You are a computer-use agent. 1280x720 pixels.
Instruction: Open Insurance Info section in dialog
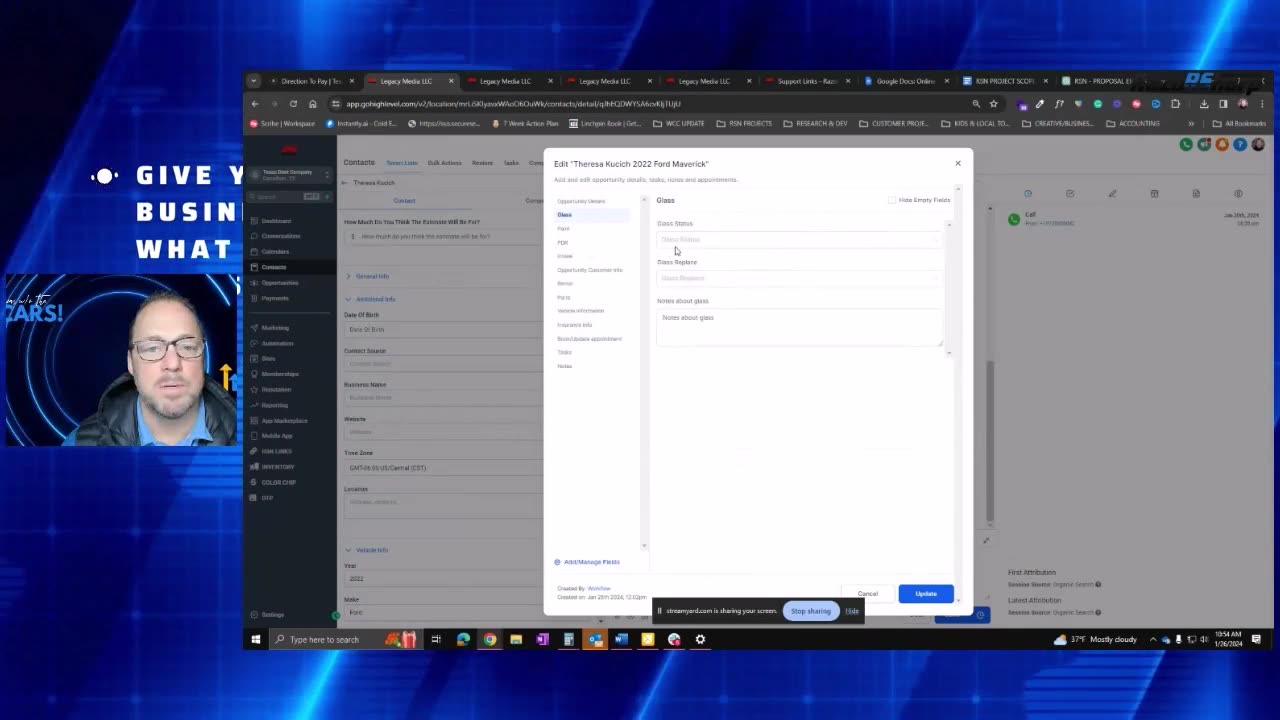click(575, 325)
